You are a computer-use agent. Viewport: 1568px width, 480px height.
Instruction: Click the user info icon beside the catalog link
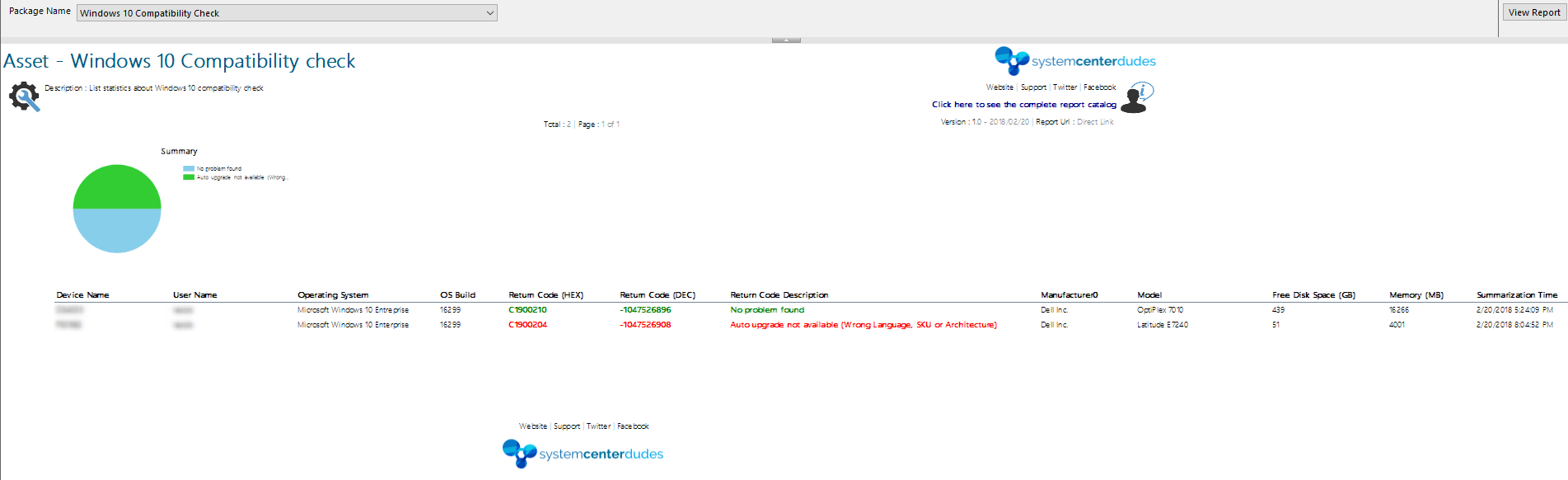1137,97
